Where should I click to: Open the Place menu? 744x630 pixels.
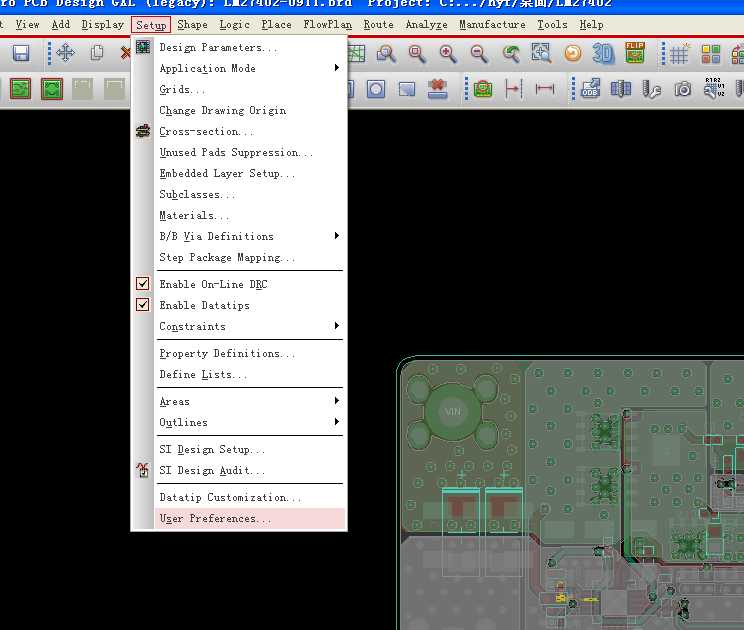(x=276, y=25)
